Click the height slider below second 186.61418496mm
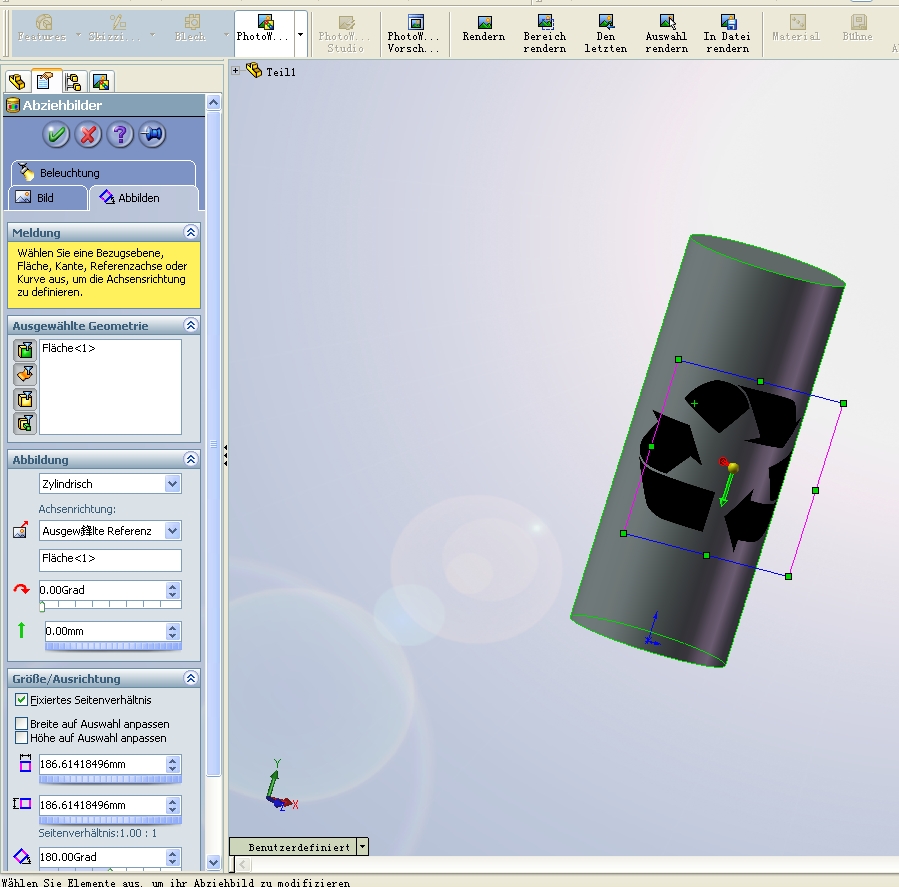 point(110,820)
